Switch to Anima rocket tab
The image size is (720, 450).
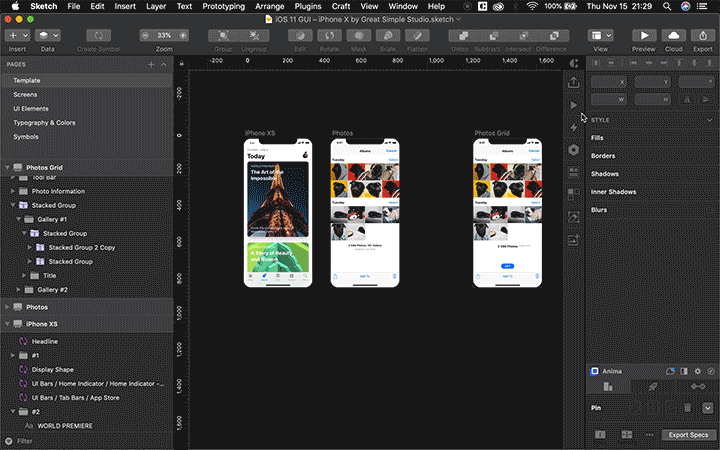(652, 387)
